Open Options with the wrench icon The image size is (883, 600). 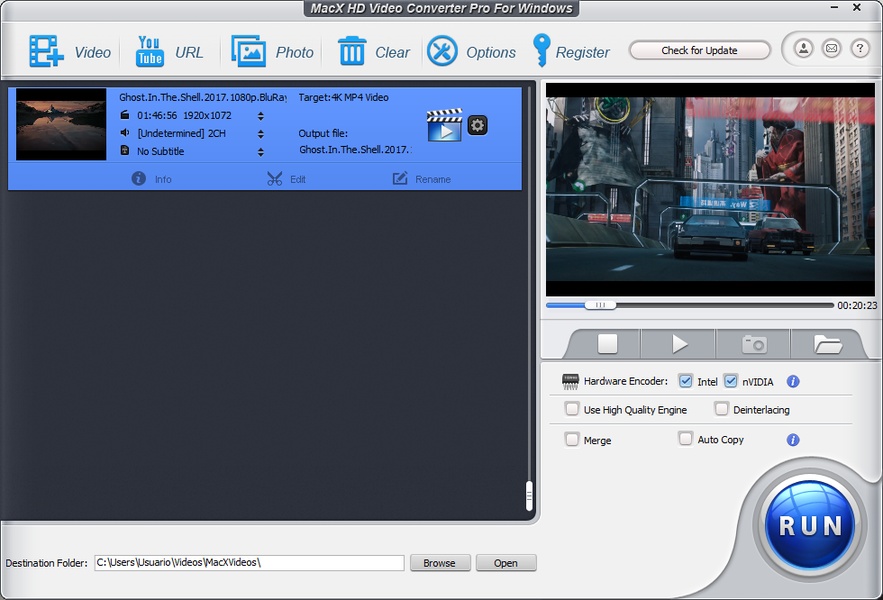point(442,51)
